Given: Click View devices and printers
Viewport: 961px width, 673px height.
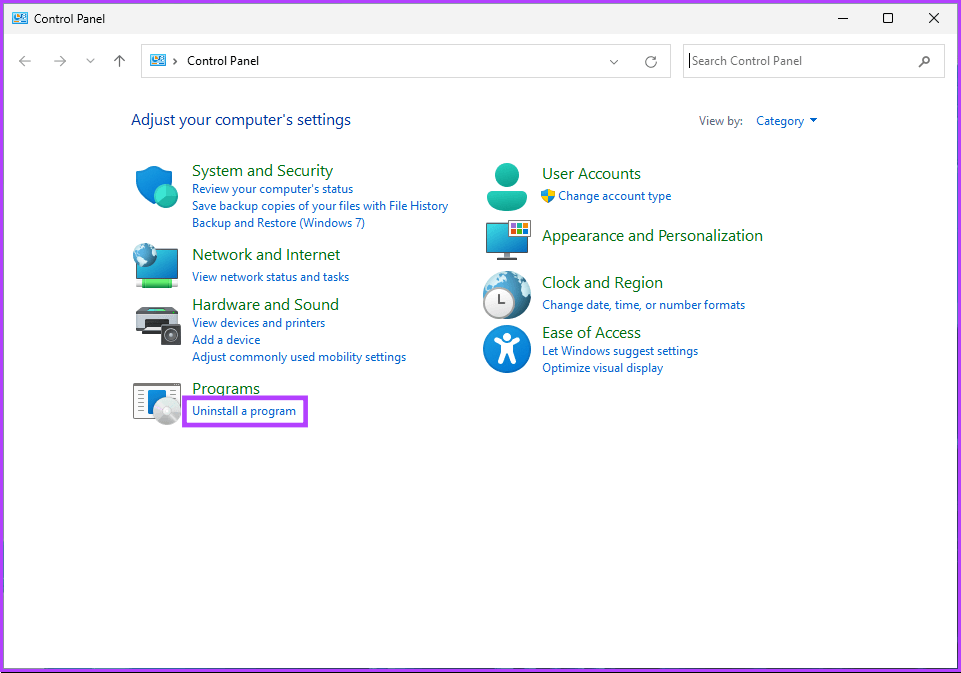Looking at the screenshot, I should pyautogui.click(x=259, y=323).
